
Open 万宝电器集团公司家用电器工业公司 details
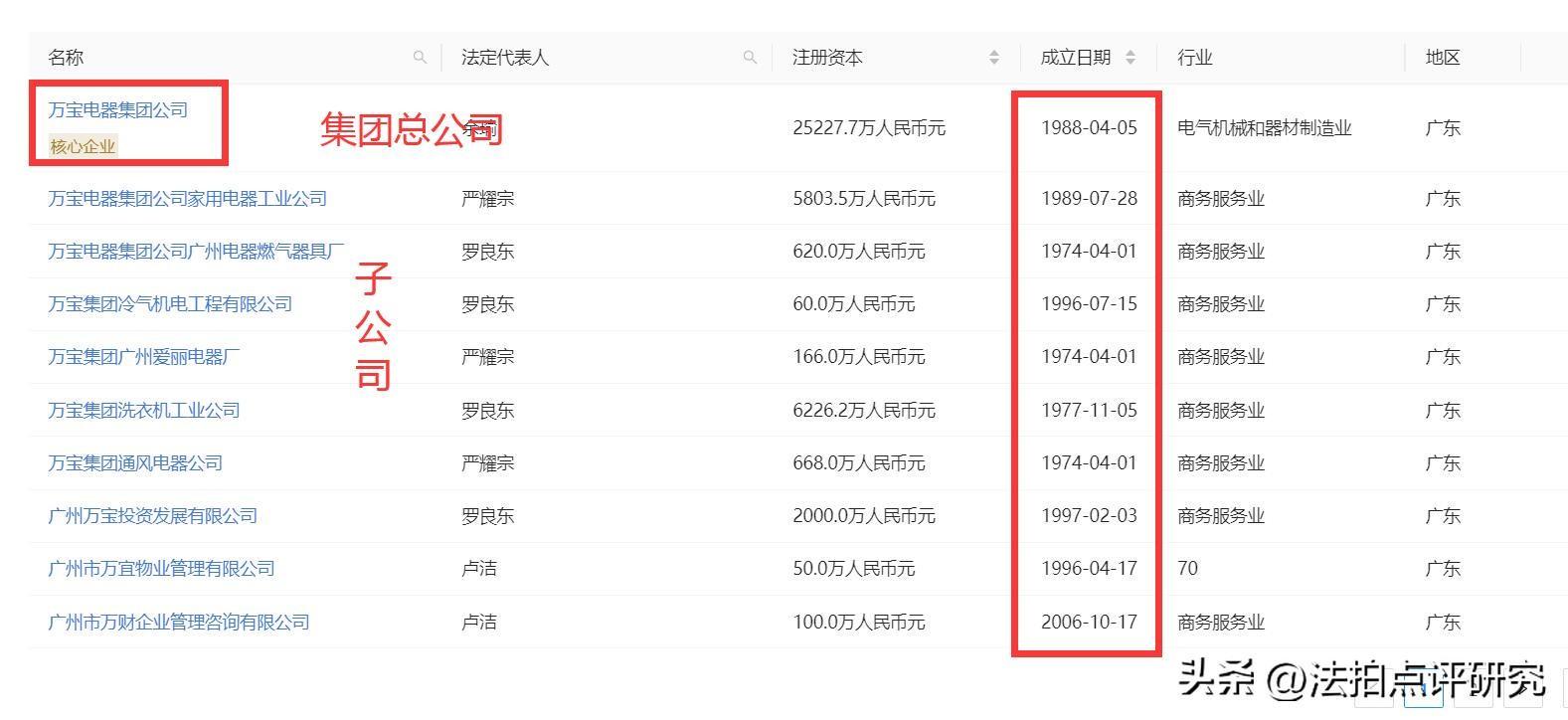(187, 199)
